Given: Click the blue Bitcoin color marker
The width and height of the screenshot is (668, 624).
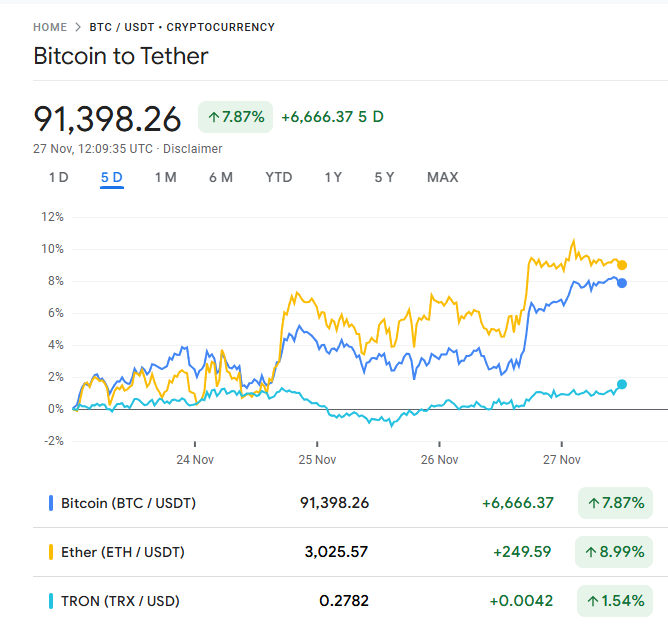Looking at the screenshot, I should point(51,503).
